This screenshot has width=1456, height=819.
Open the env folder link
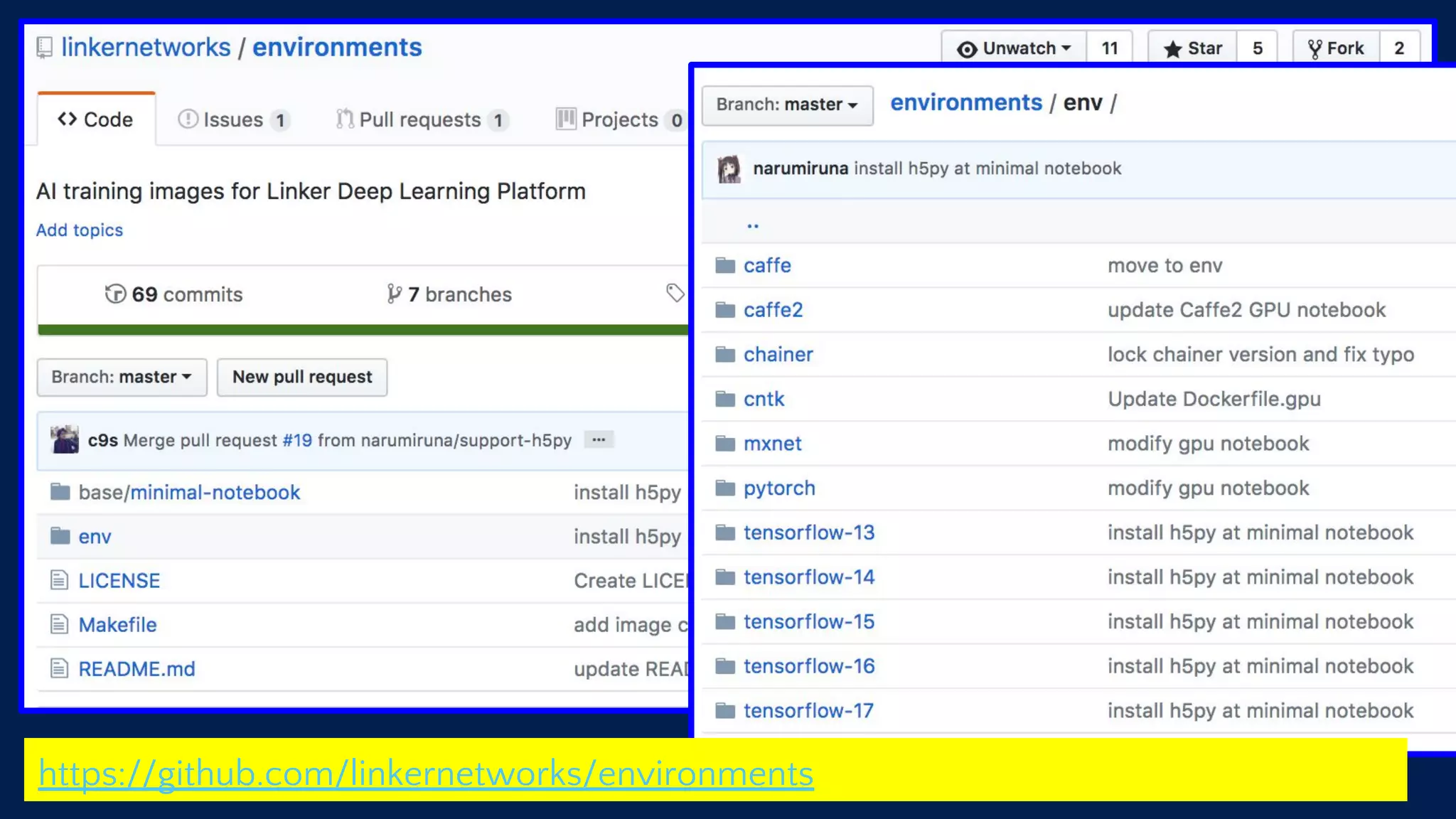[95, 537]
